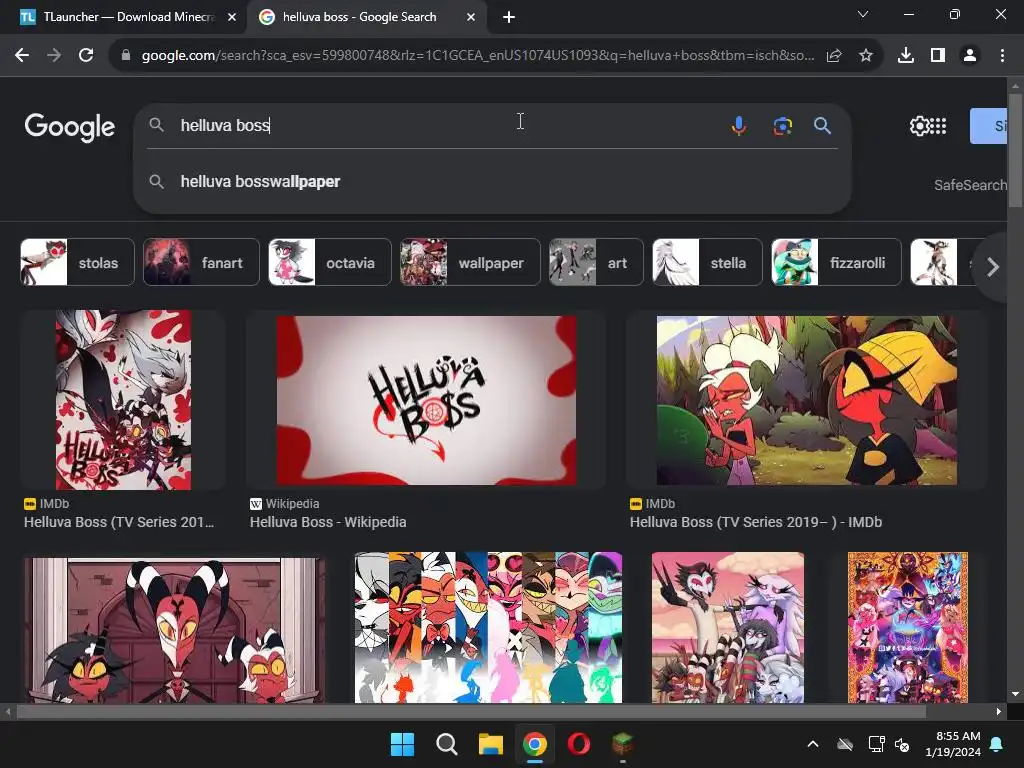This screenshot has height=768, width=1024.
Task: Reload the current page
Action: [x=86, y=56]
